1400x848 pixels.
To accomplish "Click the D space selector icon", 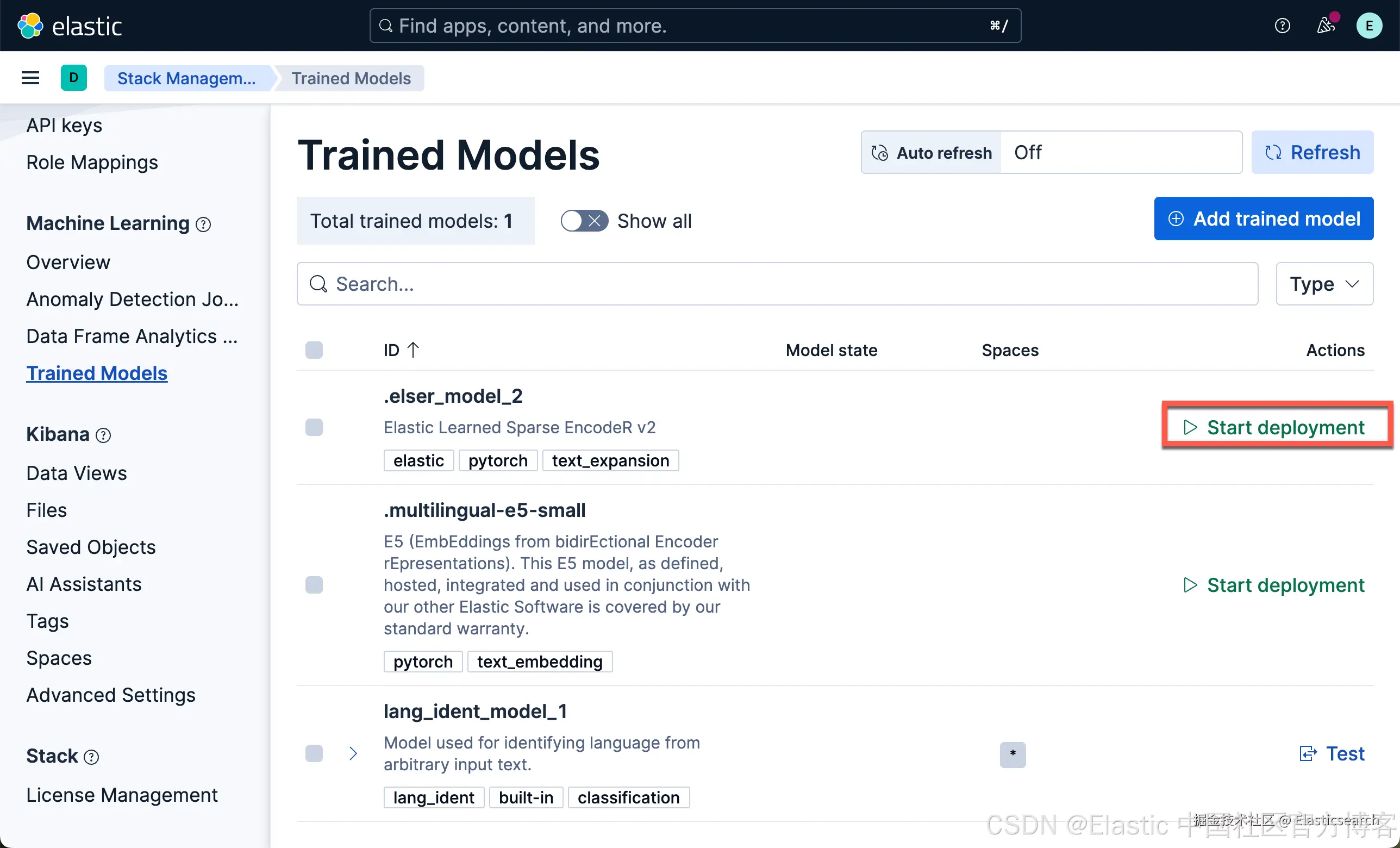I will [74, 78].
